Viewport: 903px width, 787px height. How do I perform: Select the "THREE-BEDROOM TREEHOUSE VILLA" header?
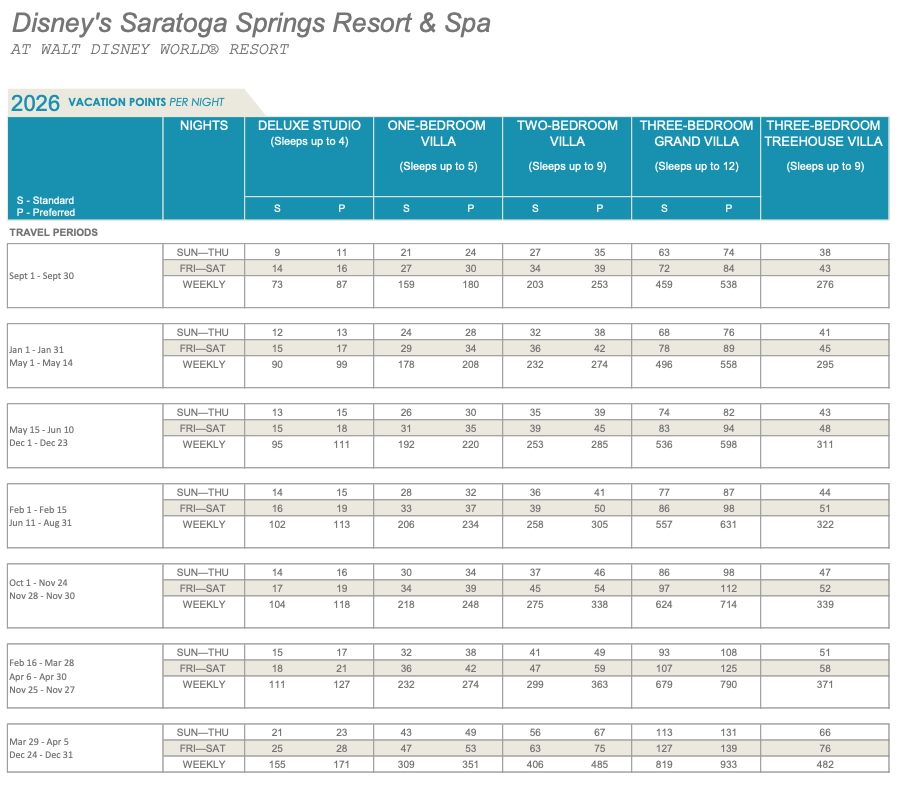tap(824, 133)
